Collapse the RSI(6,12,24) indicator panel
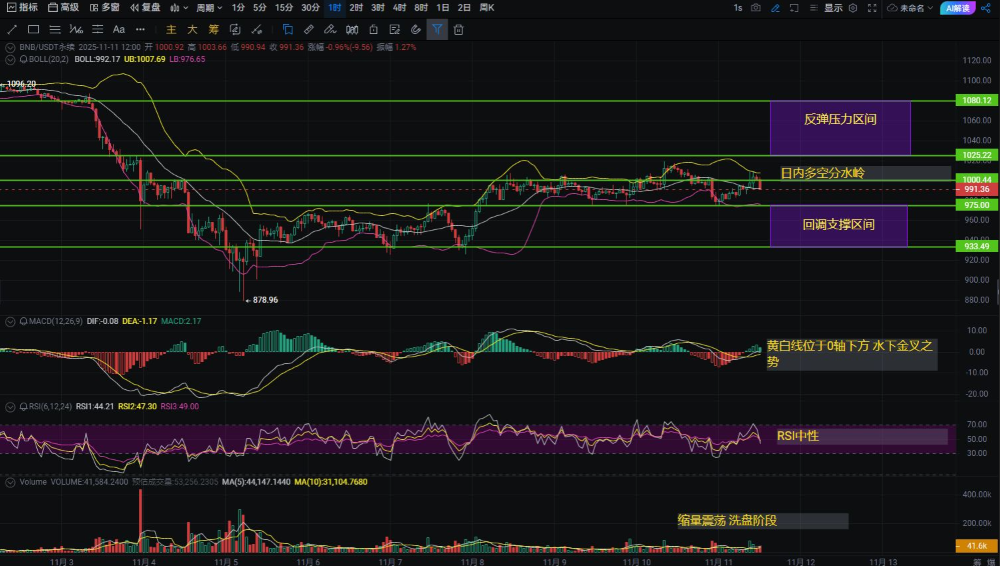The height and width of the screenshot is (566, 1000). click(x=10, y=406)
